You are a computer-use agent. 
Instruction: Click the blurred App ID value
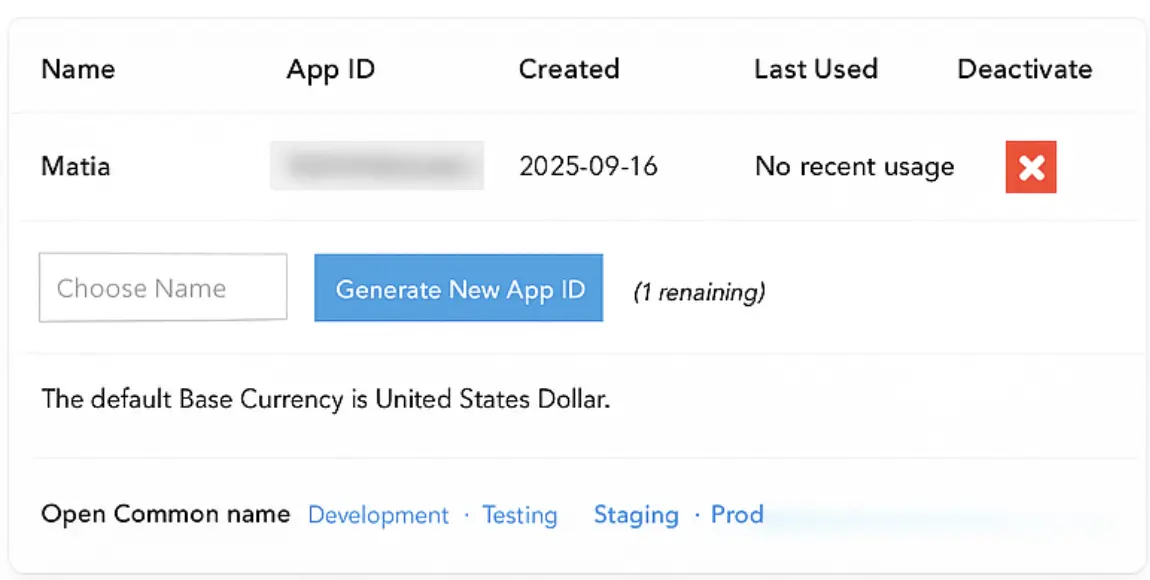point(377,166)
